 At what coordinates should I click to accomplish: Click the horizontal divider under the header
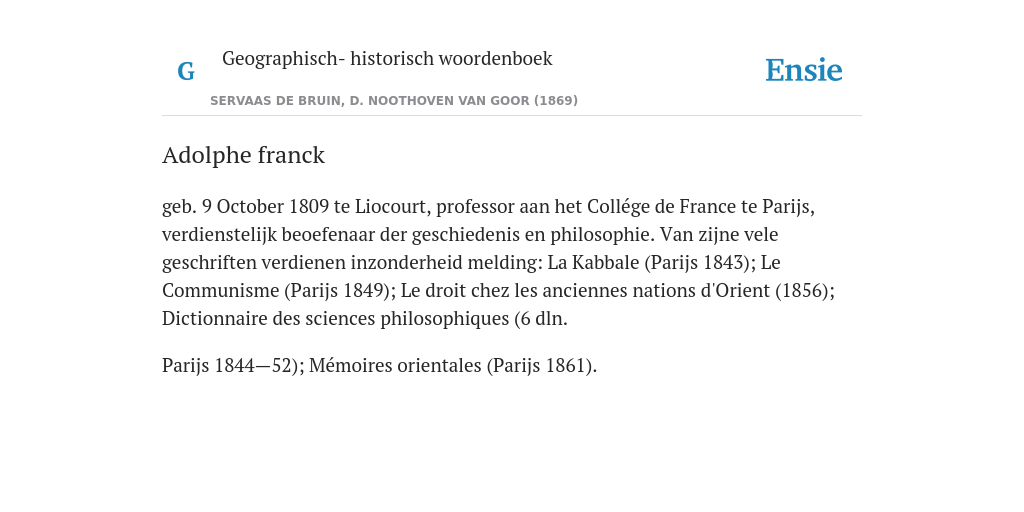click(x=512, y=116)
